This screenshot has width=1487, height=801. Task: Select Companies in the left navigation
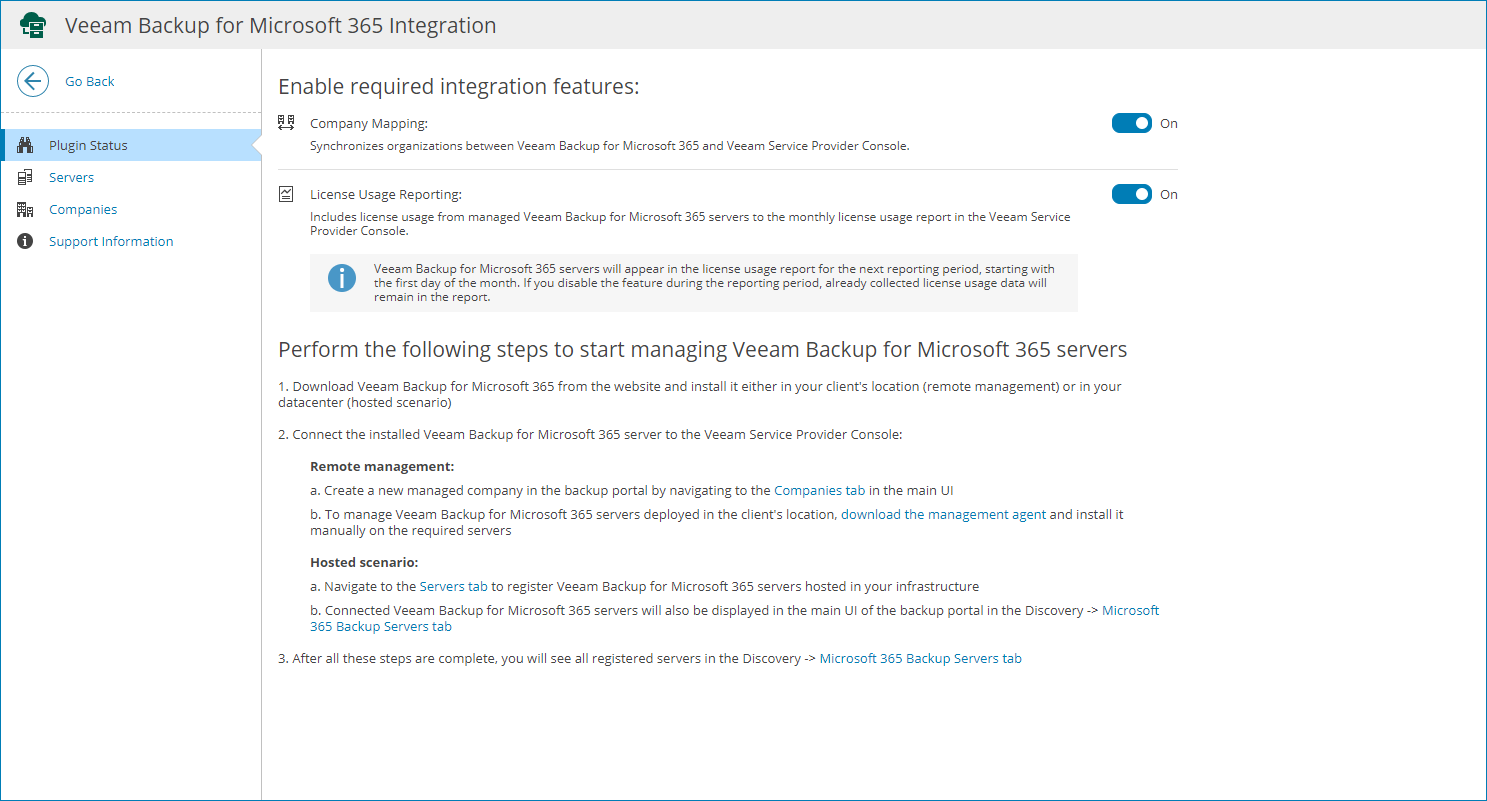tap(83, 210)
